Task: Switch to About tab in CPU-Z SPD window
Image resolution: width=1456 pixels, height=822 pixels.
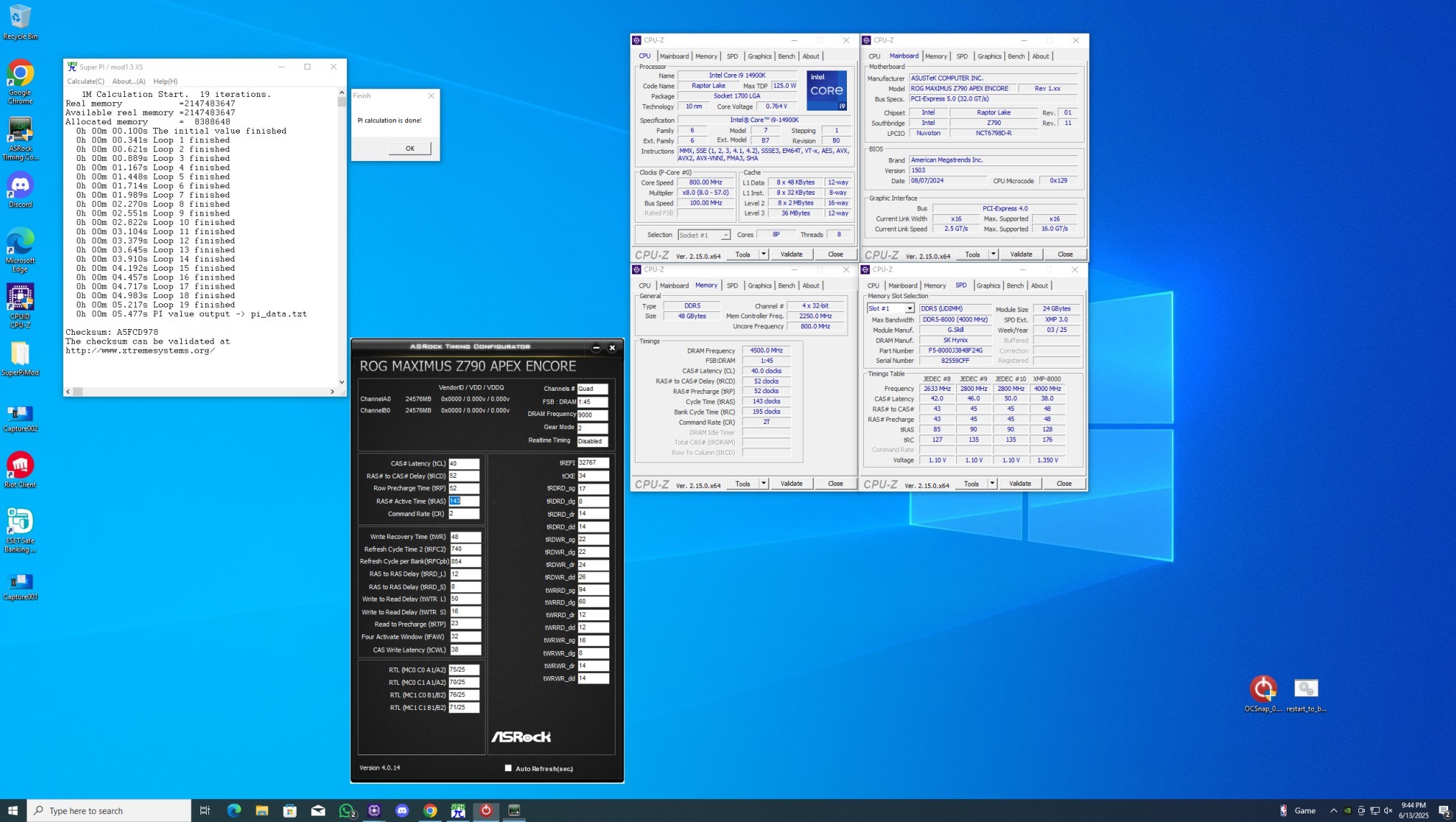Action: 1039,285
